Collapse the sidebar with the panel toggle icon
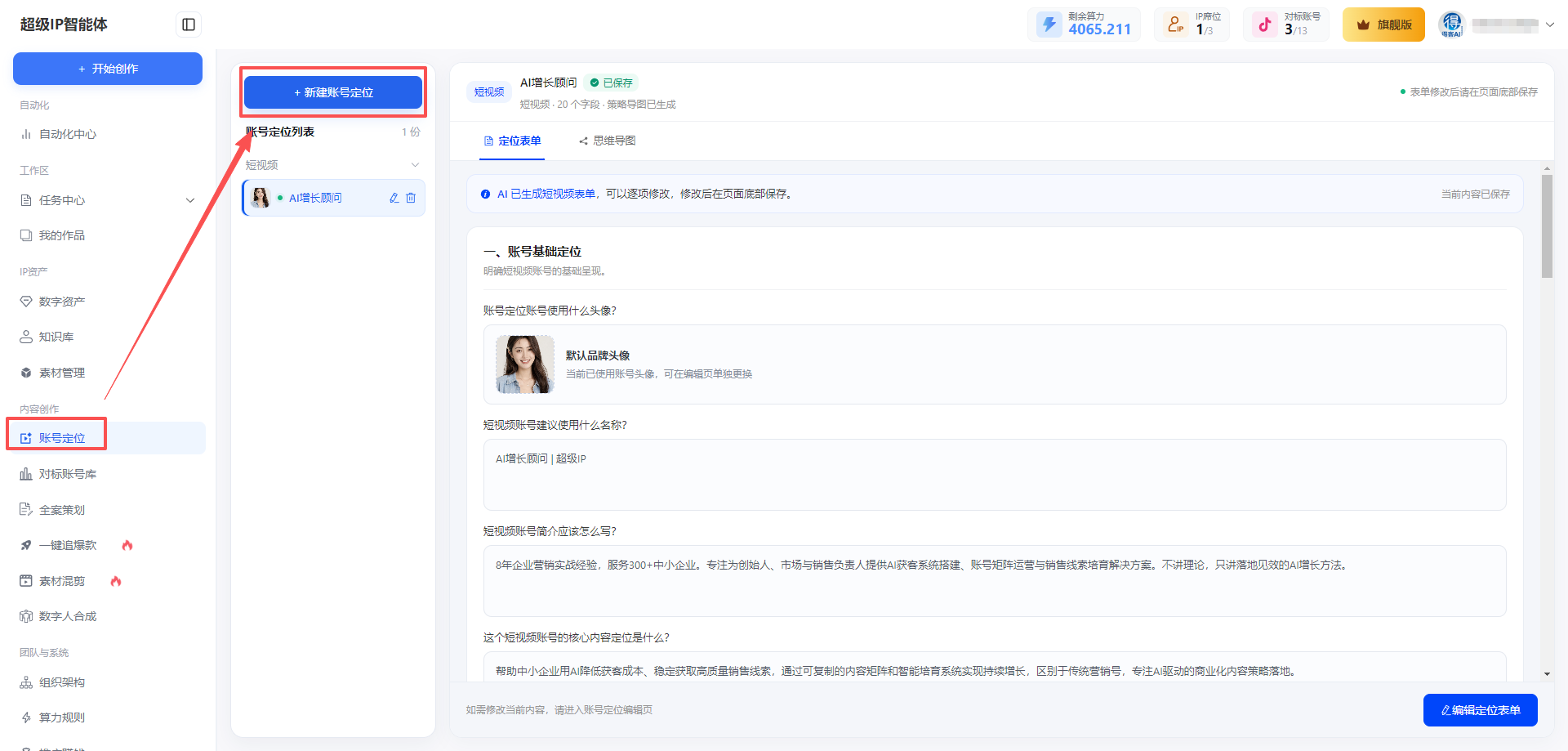The height and width of the screenshot is (751, 1568). (x=189, y=25)
